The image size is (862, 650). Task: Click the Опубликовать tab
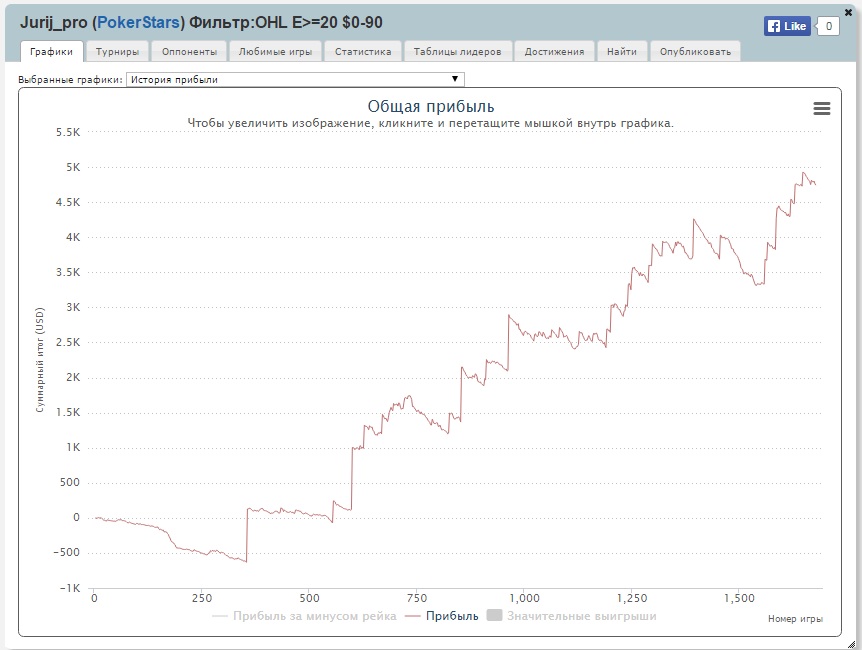click(x=695, y=51)
